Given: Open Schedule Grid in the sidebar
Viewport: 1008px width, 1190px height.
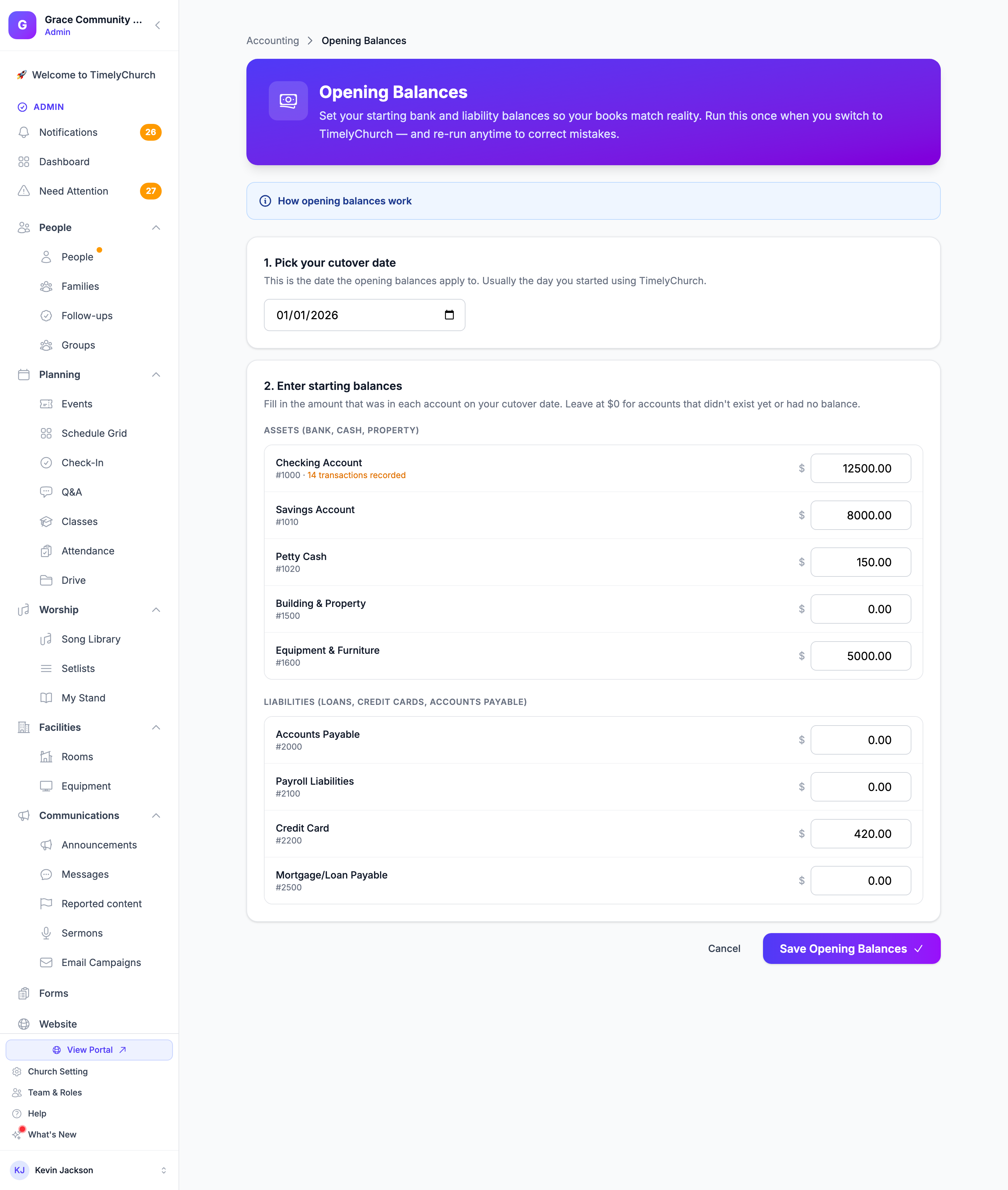Looking at the screenshot, I should point(94,433).
